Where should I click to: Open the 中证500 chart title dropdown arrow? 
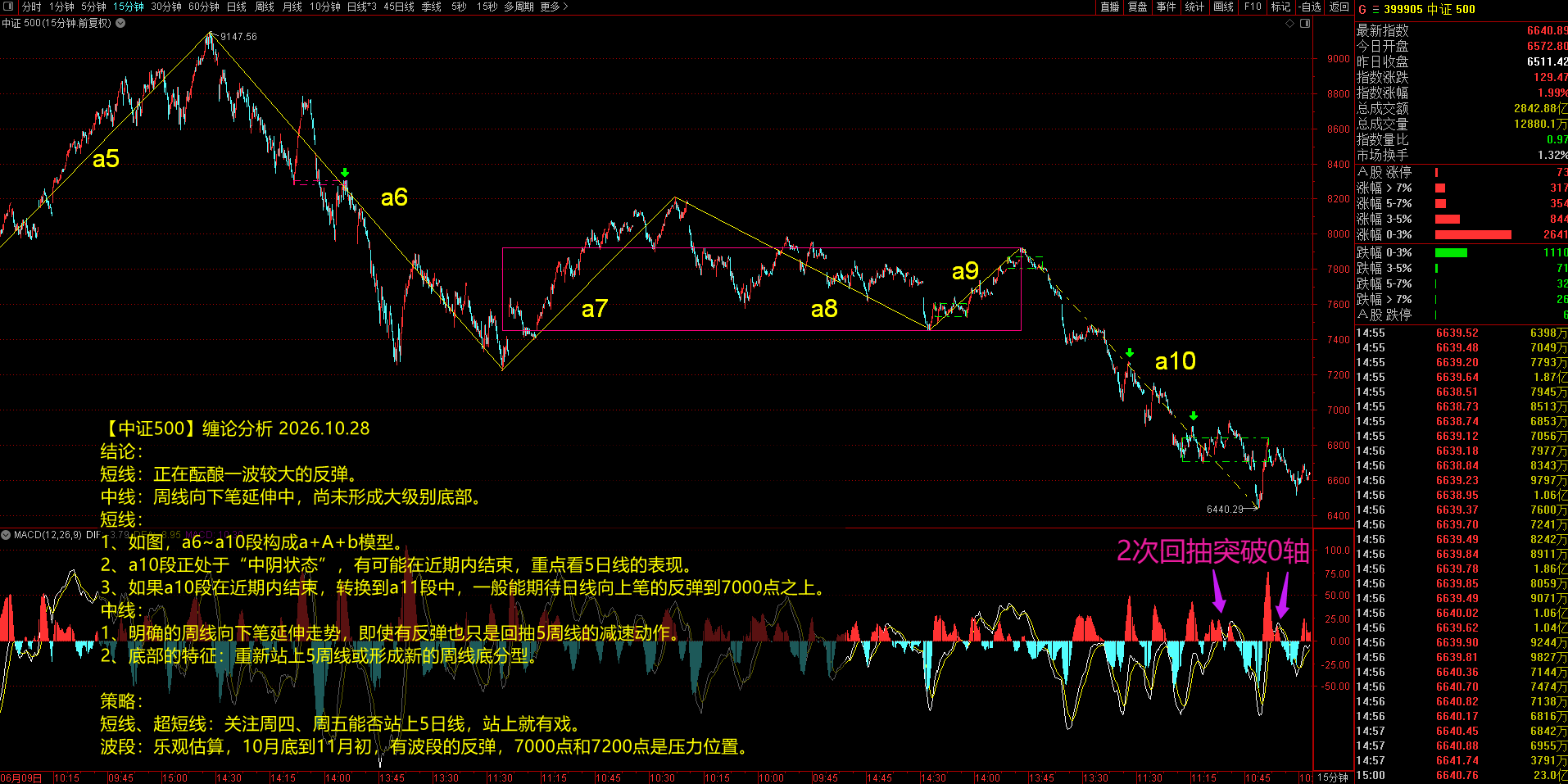pyautogui.click(x=120, y=23)
